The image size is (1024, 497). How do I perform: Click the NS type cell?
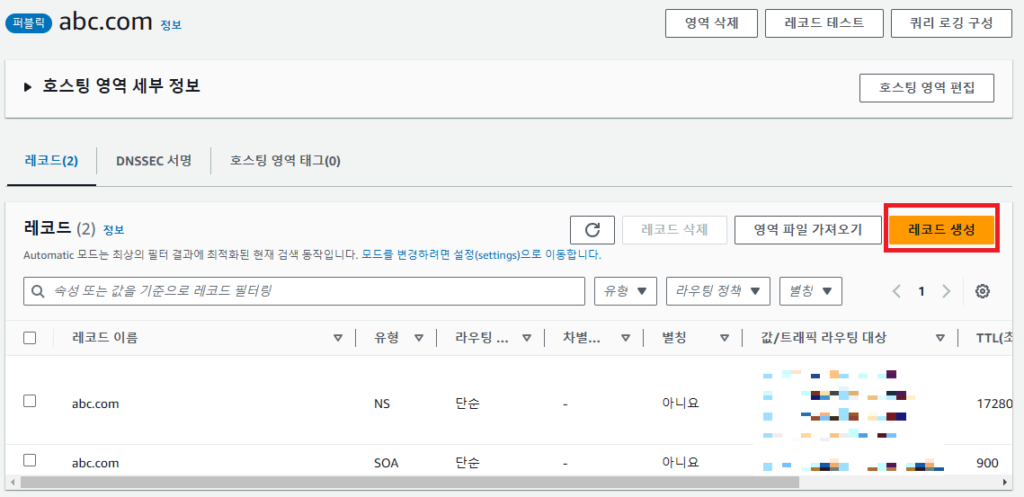click(382, 404)
